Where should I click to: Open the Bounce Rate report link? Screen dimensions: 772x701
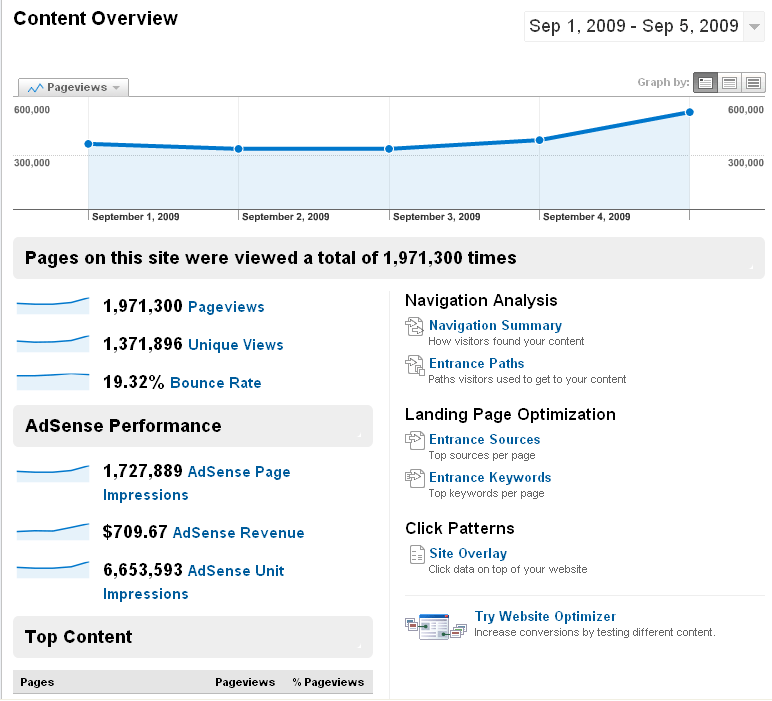pos(215,382)
